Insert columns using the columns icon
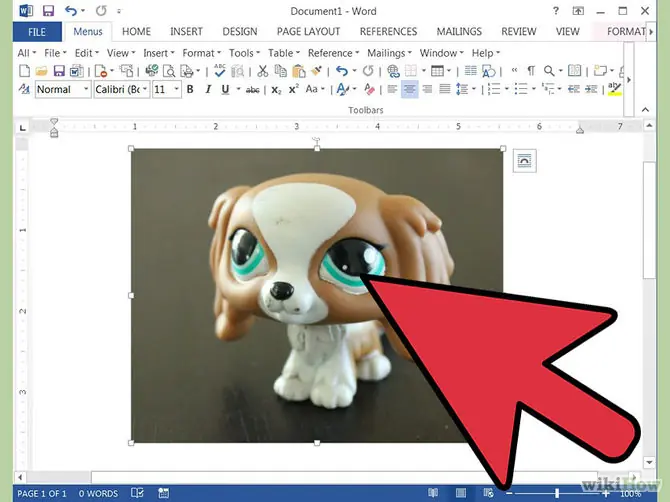This screenshot has width=670, height=502. 470,71
